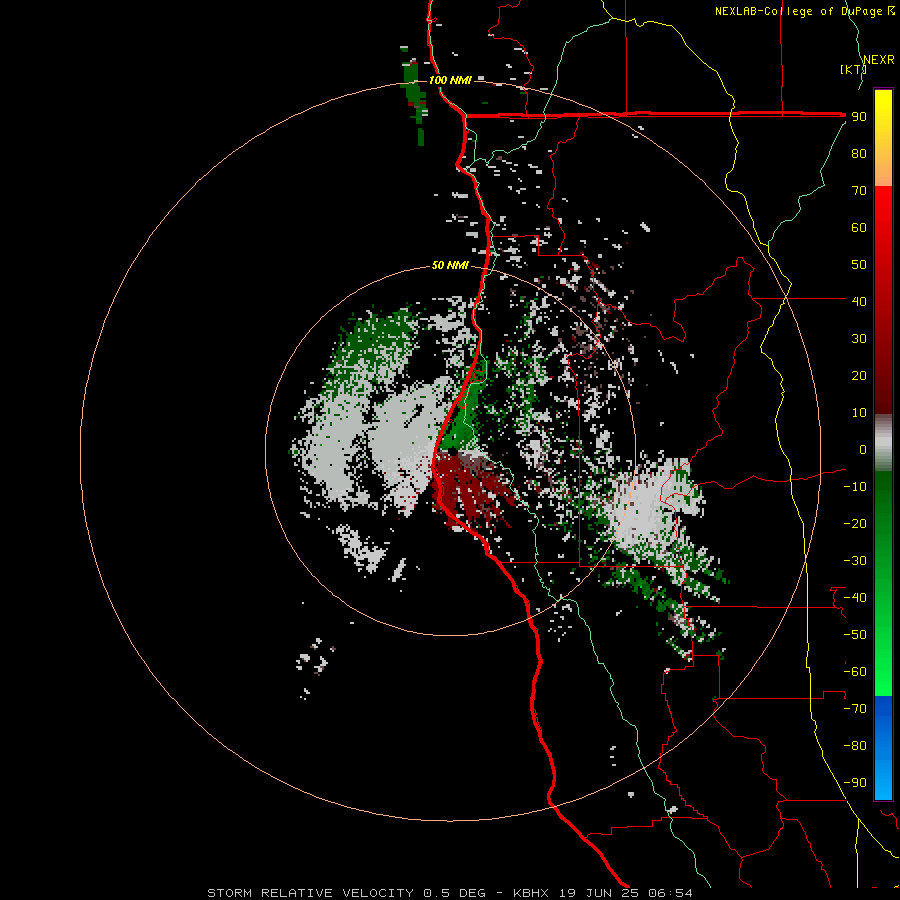Click the black radar site dot at center
This screenshot has height=900, width=900.
click(x=452, y=452)
